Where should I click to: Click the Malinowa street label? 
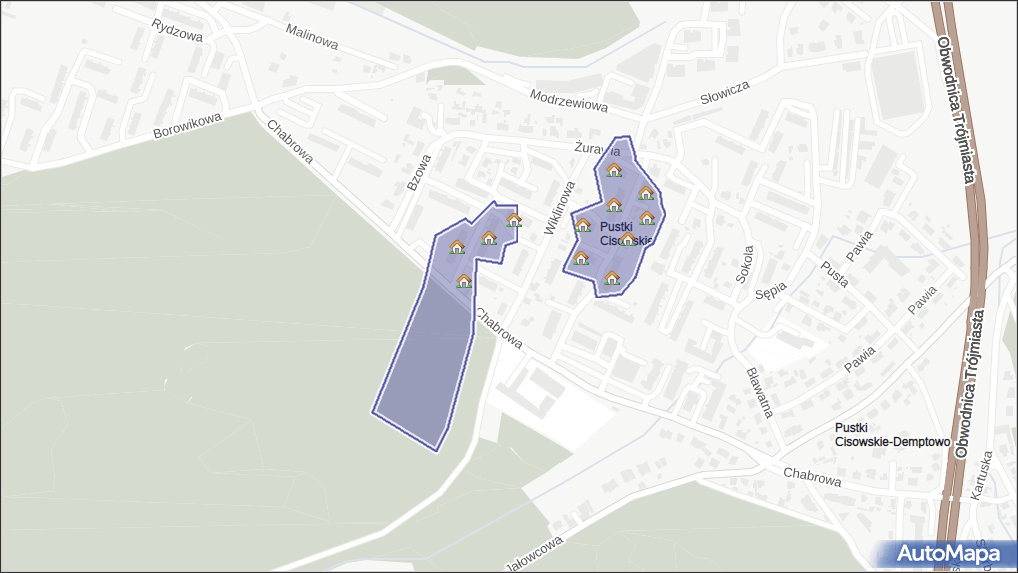coord(312,37)
